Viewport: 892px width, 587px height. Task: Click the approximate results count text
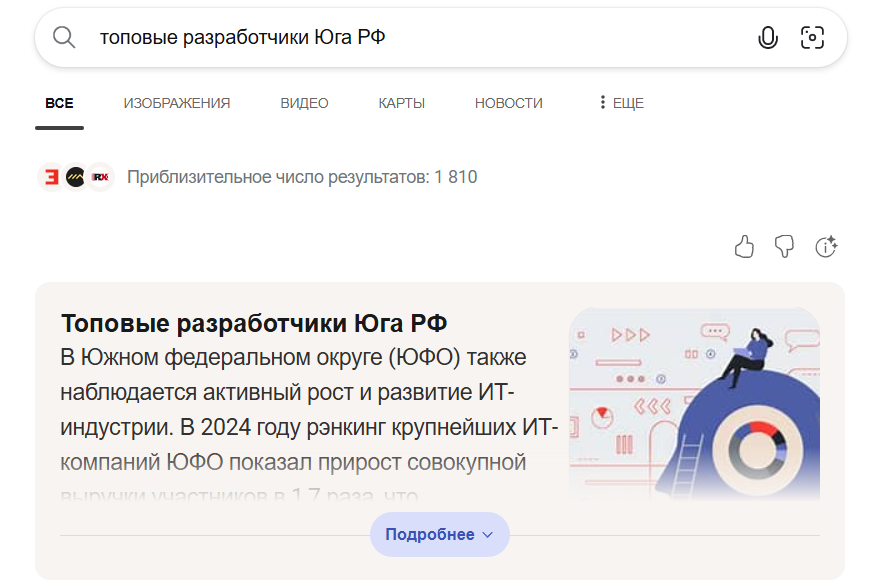(302, 177)
